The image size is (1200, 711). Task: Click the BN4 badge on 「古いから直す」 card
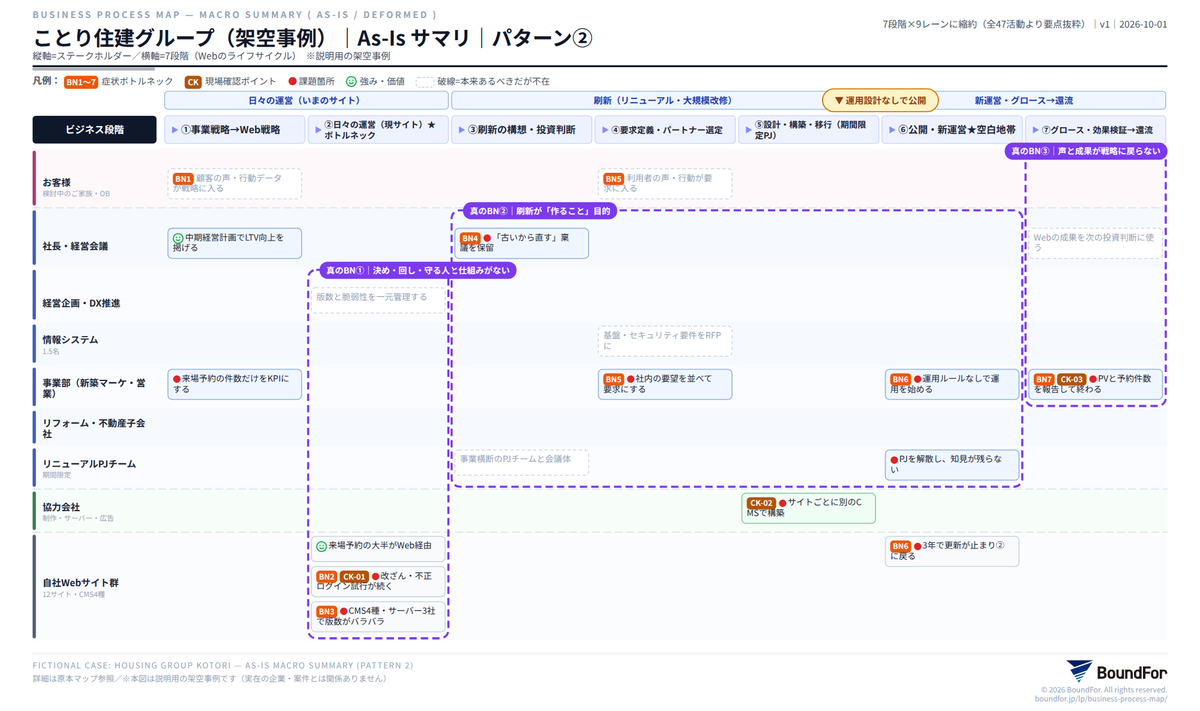[x=470, y=238]
